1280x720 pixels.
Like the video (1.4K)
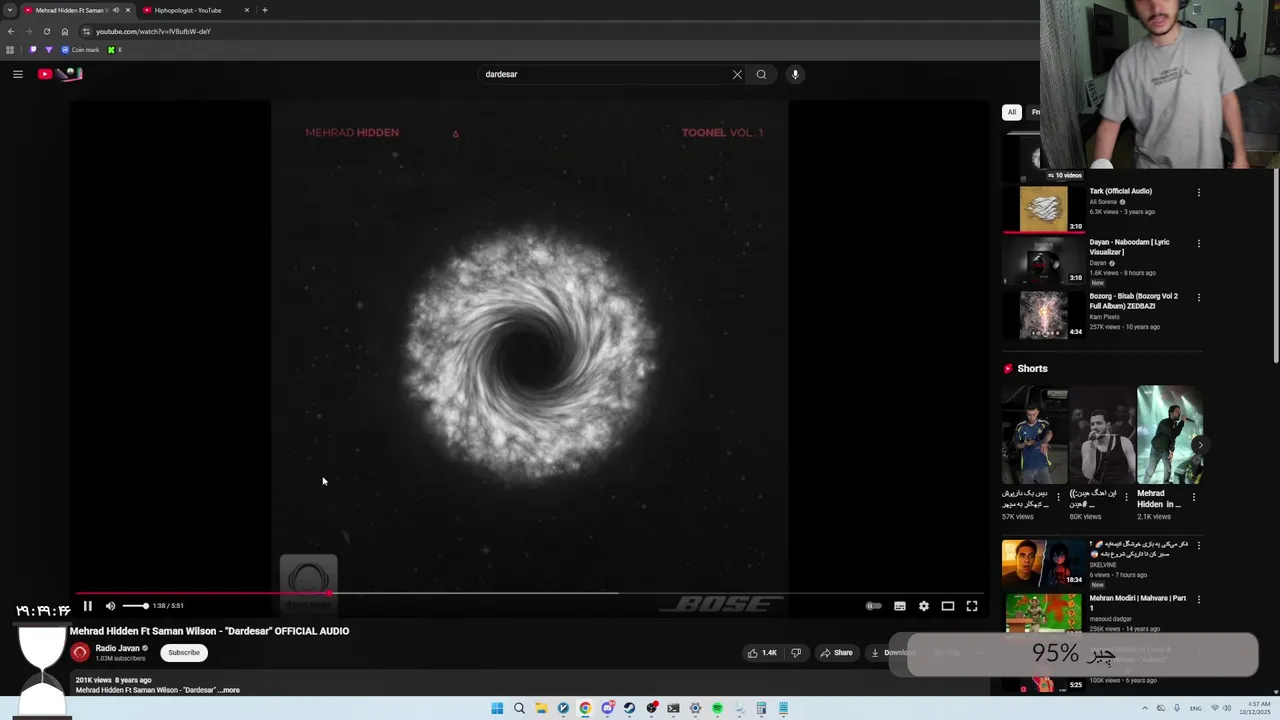coord(762,653)
